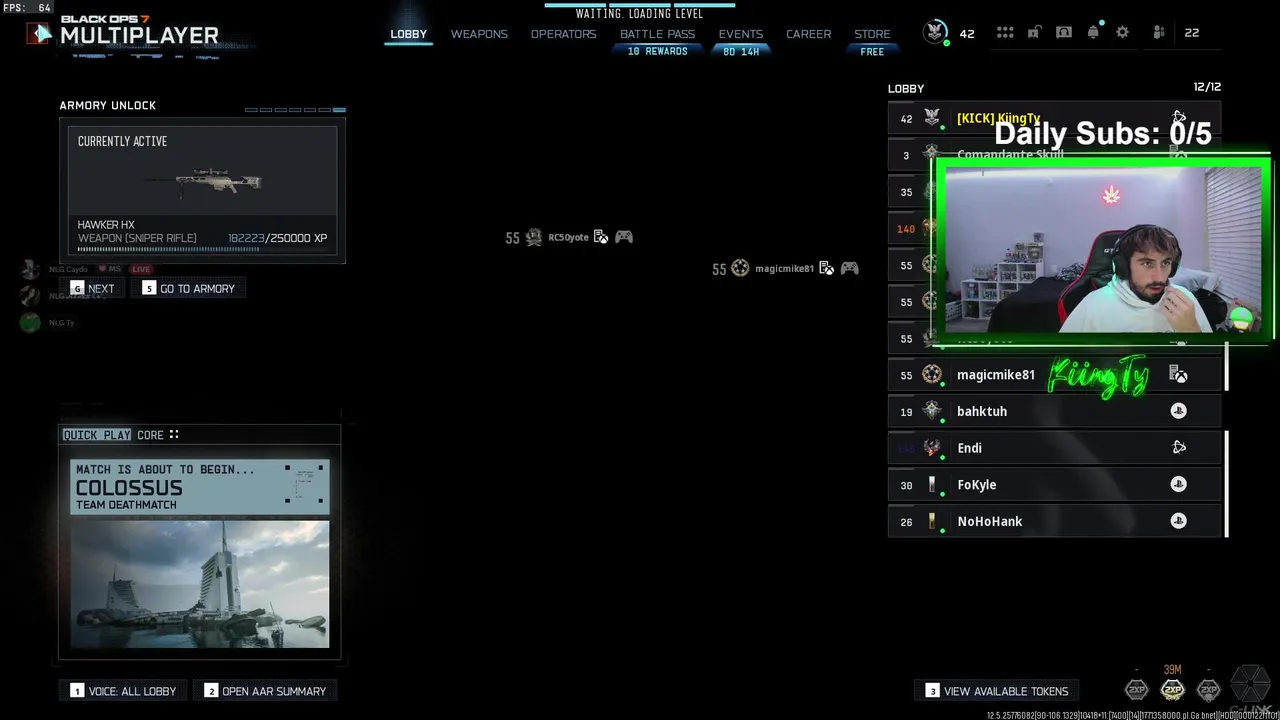The width and height of the screenshot is (1280, 720).
Task: Click the PlayStation icon on FoKyle row
Action: coord(1179,484)
